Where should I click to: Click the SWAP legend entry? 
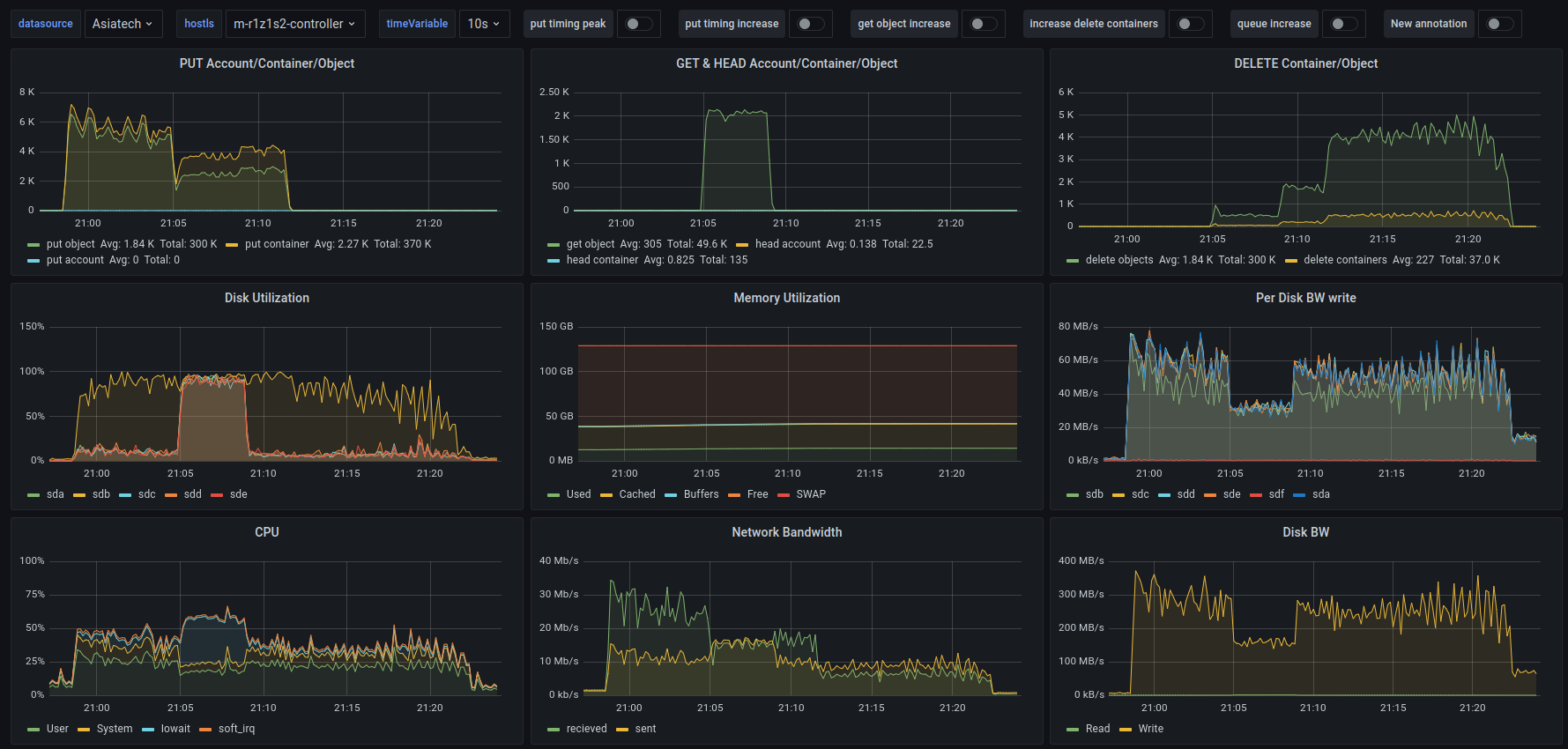(810, 494)
